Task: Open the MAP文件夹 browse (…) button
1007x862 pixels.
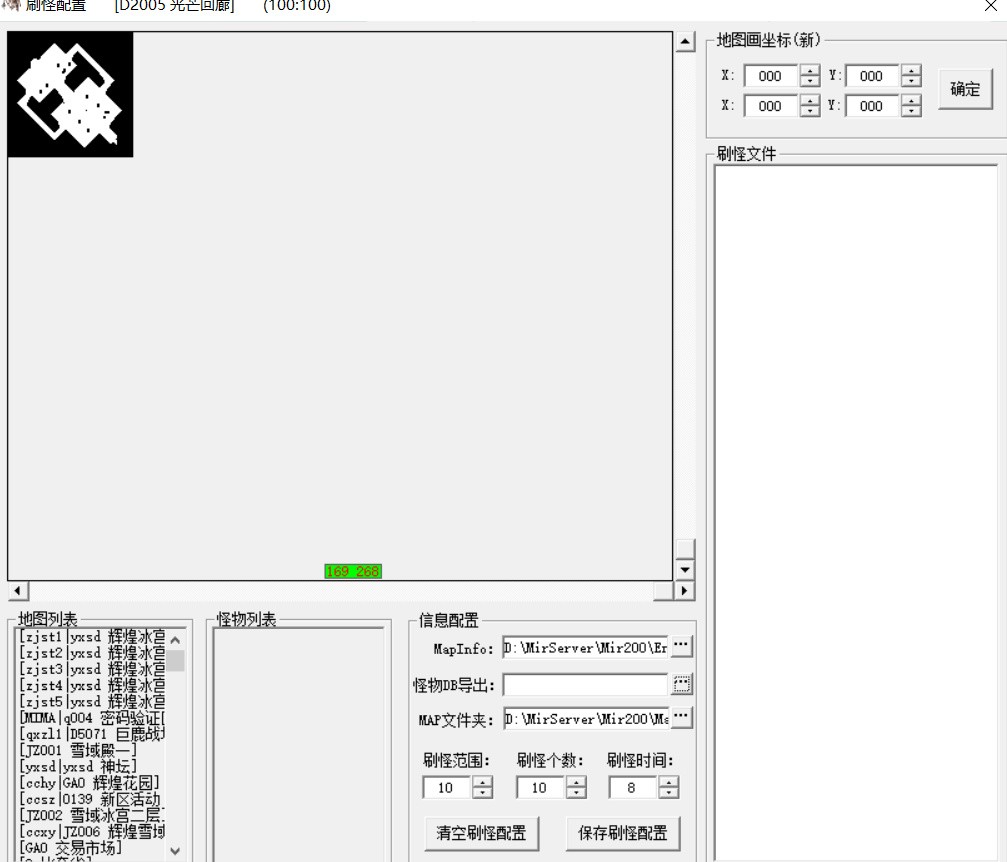Action: (681, 716)
